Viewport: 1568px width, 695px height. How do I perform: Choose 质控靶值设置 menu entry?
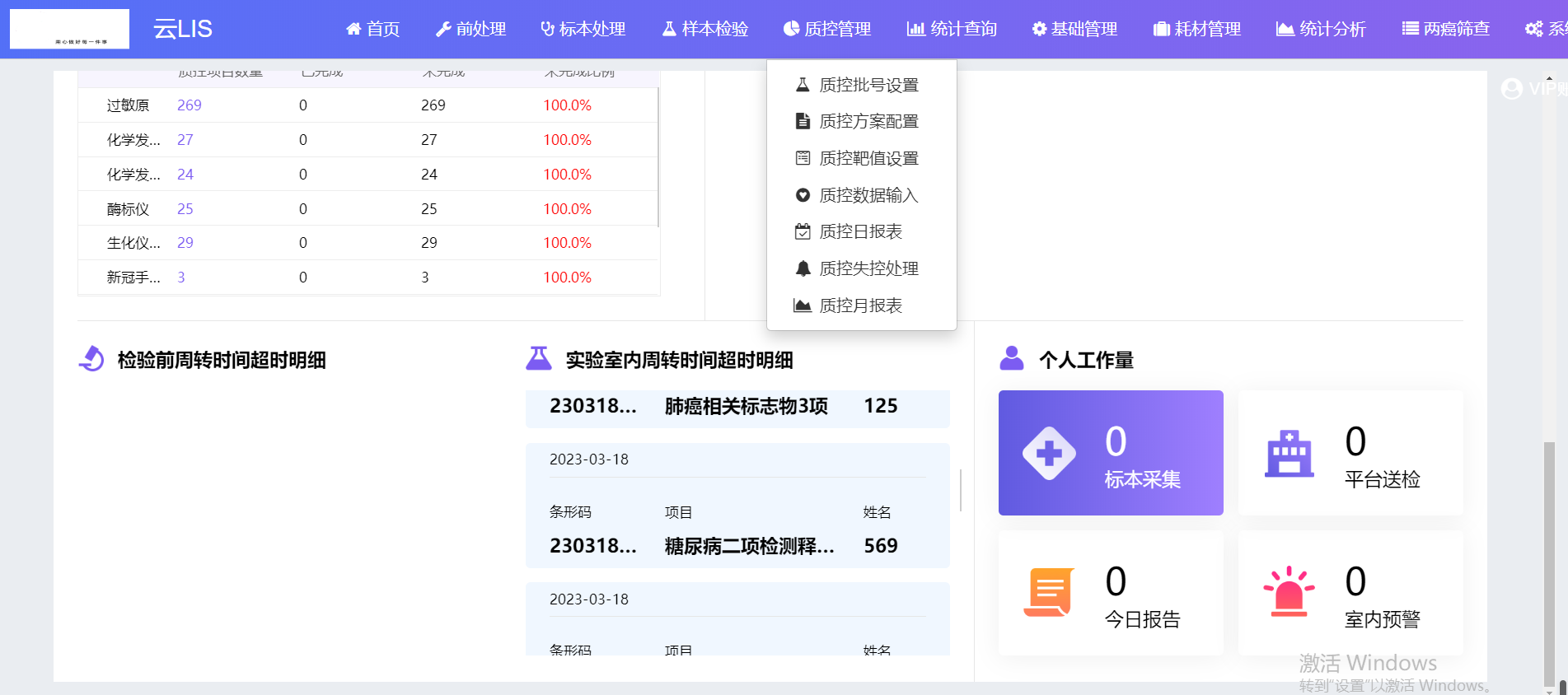(x=862, y=158)
